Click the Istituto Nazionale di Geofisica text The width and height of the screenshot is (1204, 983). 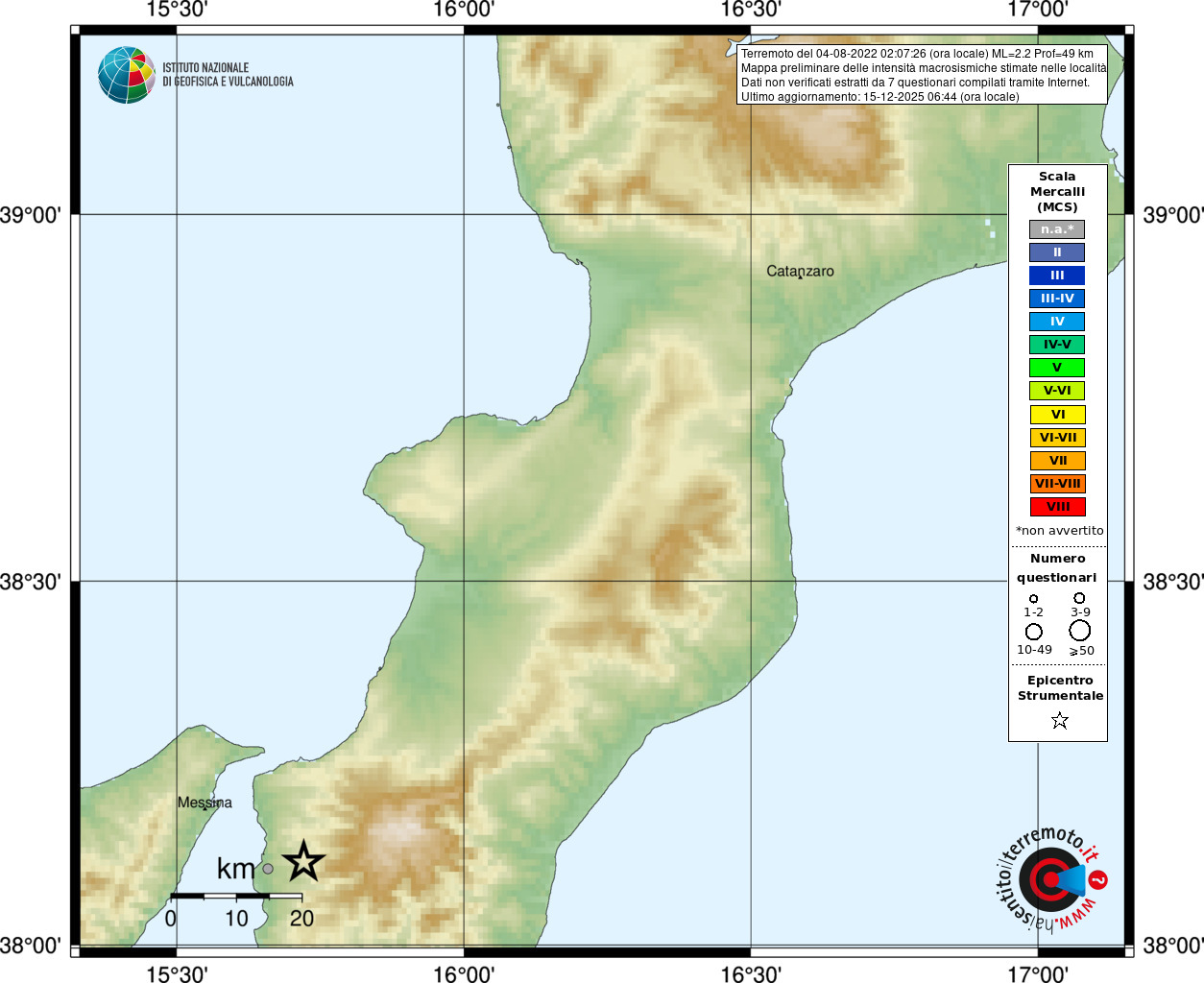click(x=228, y=75)
